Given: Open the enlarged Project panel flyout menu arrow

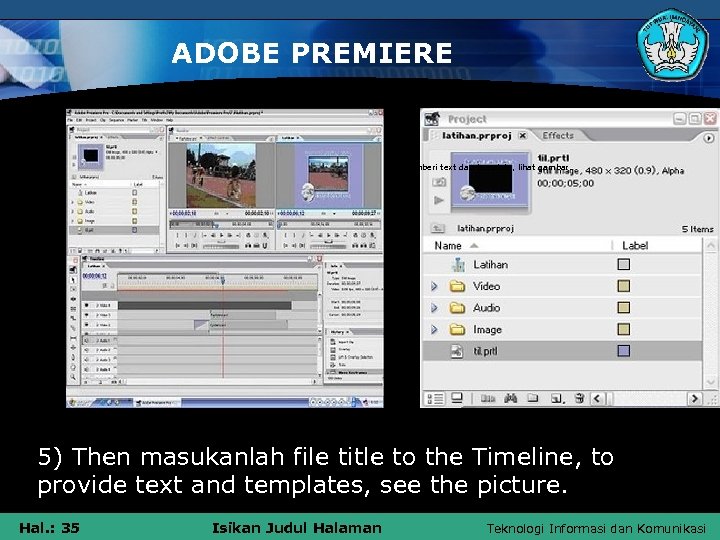Looking at the screenshot, I should pyautogui.click(x=709, y=138).
